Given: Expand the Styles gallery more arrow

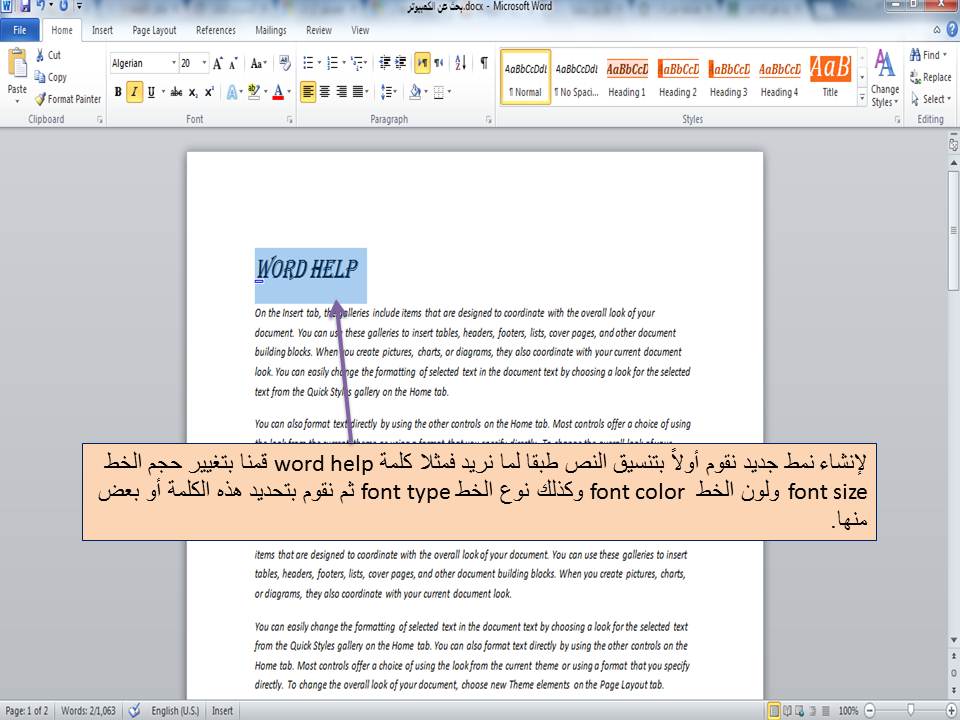Looking at the screenshot, I should pyautogui.click(x=862, y=97).
